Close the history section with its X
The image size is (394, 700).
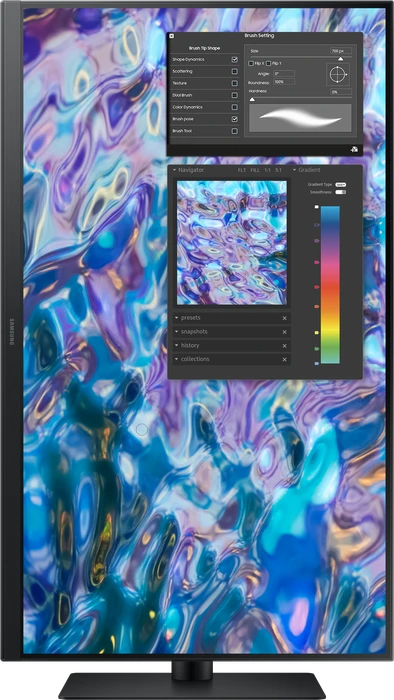coord(284,346)
